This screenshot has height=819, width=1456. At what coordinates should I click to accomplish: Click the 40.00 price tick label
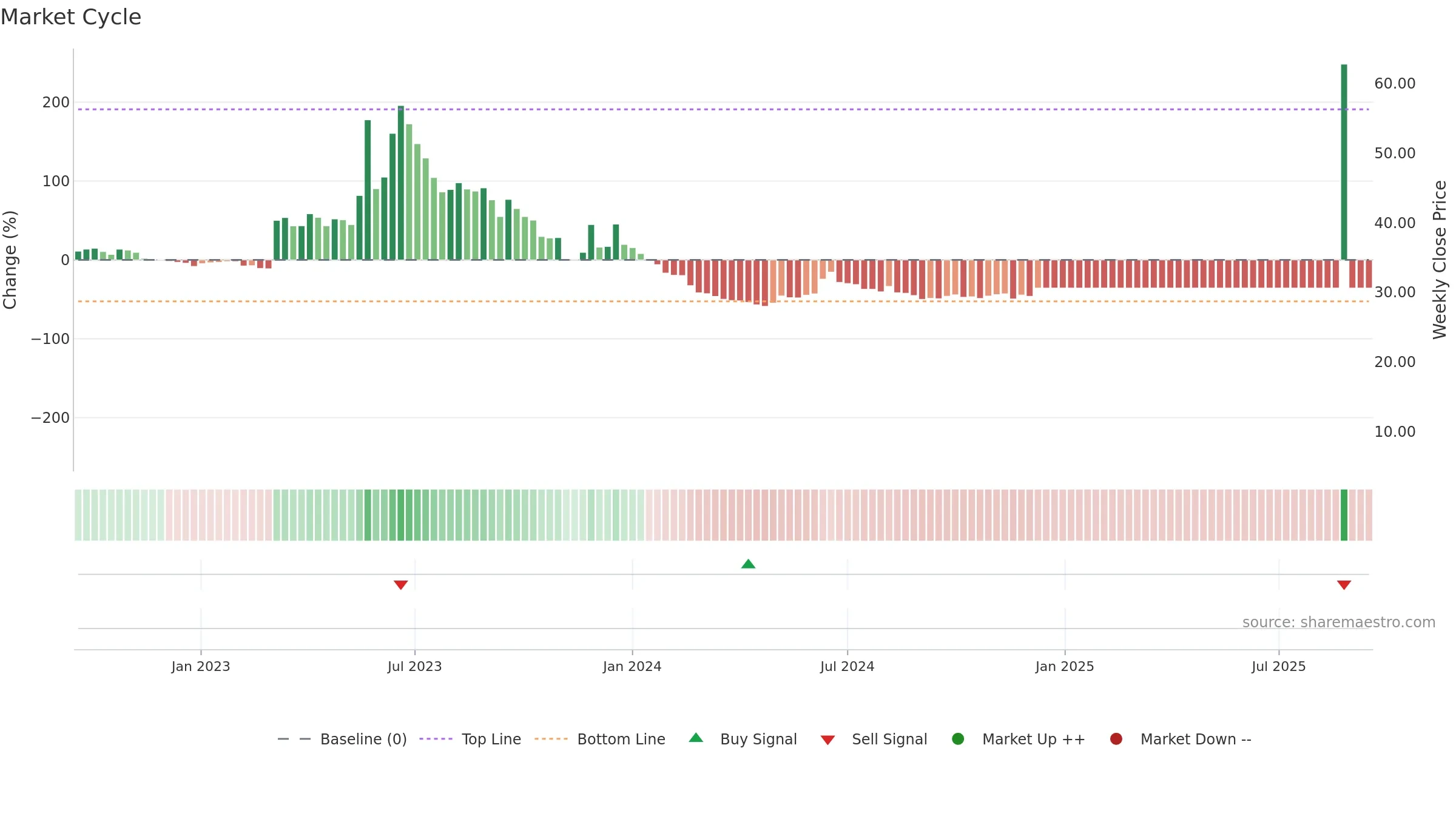tap(1395, 223)
